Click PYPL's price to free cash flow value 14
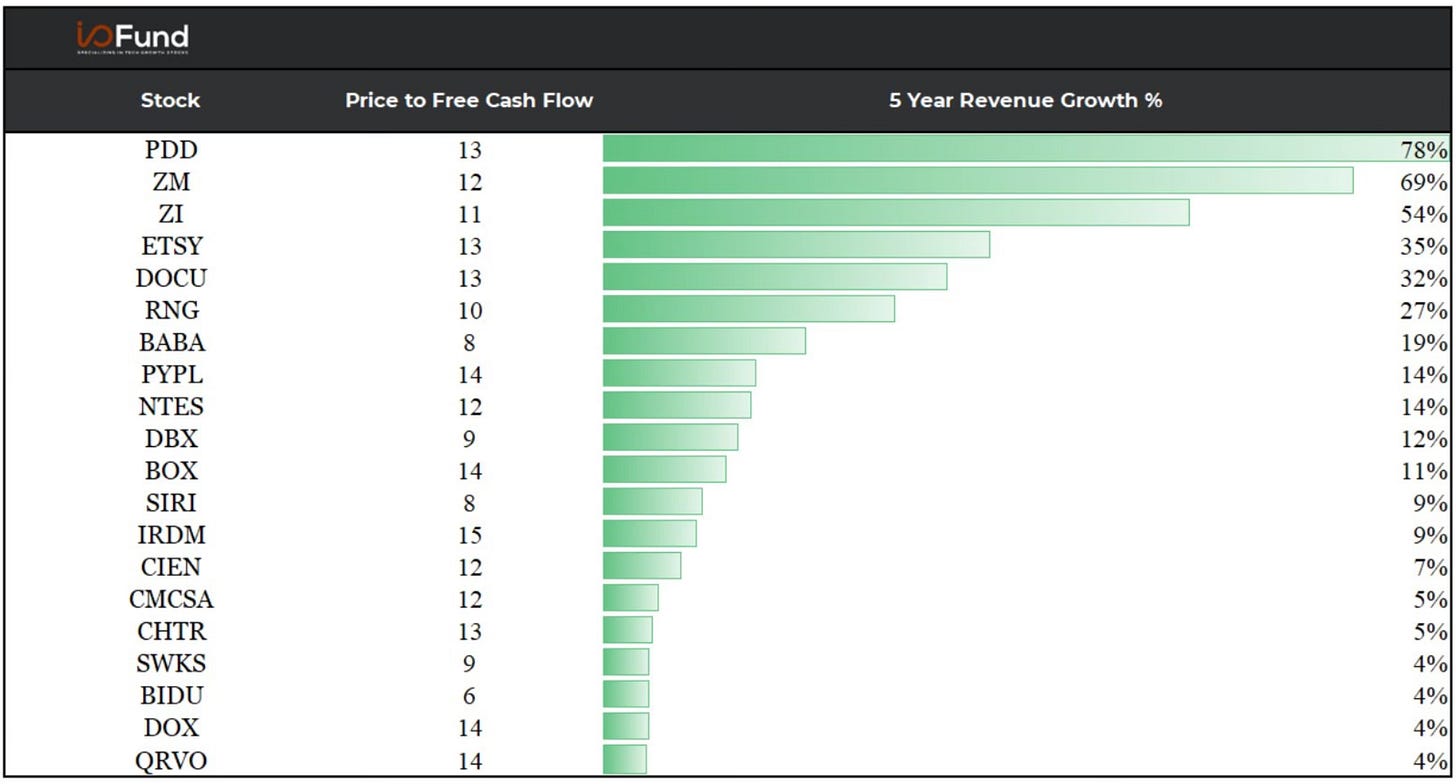 [x=469, y=375]
